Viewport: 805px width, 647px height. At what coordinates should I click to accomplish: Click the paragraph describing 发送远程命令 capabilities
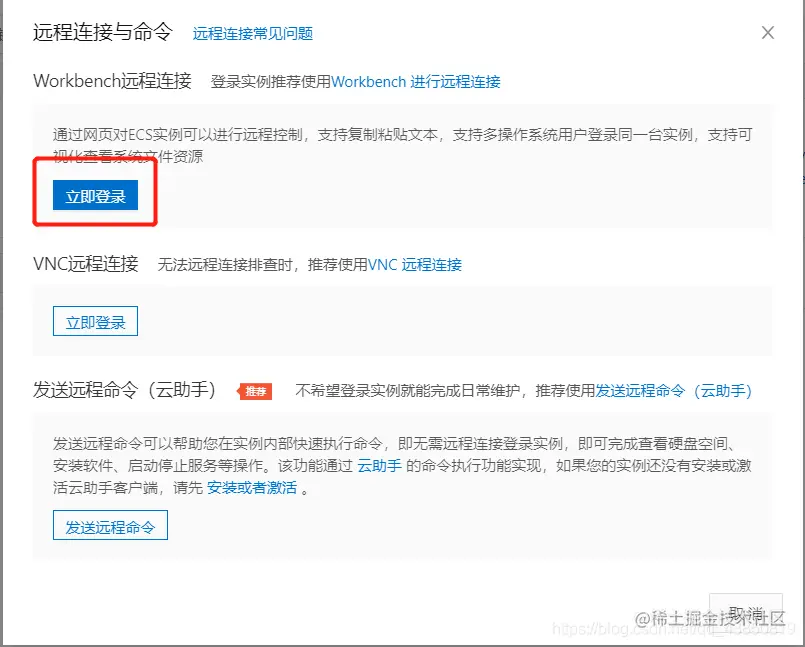pyautogui.click(x=402, y=466)
